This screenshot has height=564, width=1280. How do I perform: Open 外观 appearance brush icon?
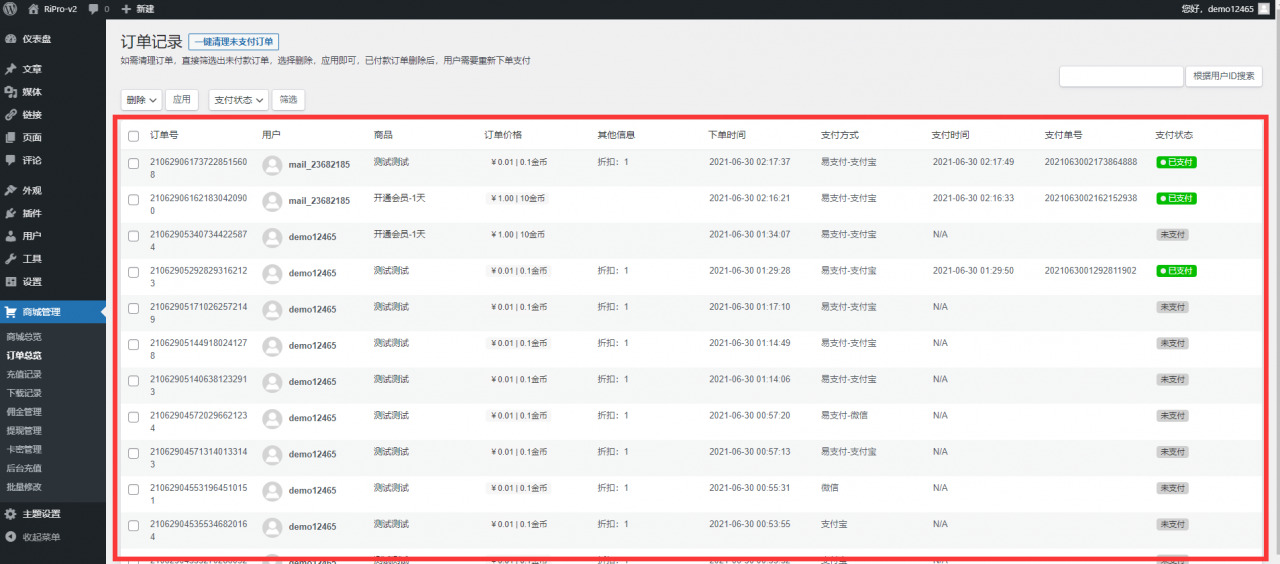[10, 190]
